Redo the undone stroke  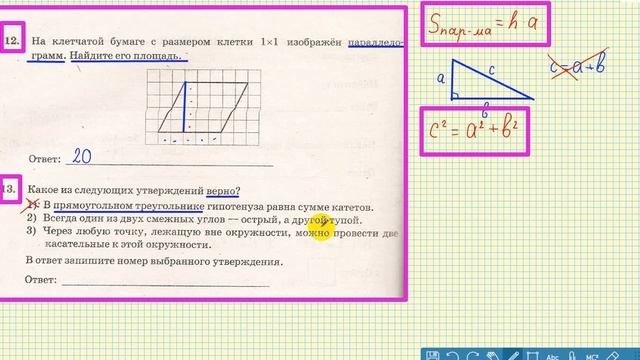(472, 356)
